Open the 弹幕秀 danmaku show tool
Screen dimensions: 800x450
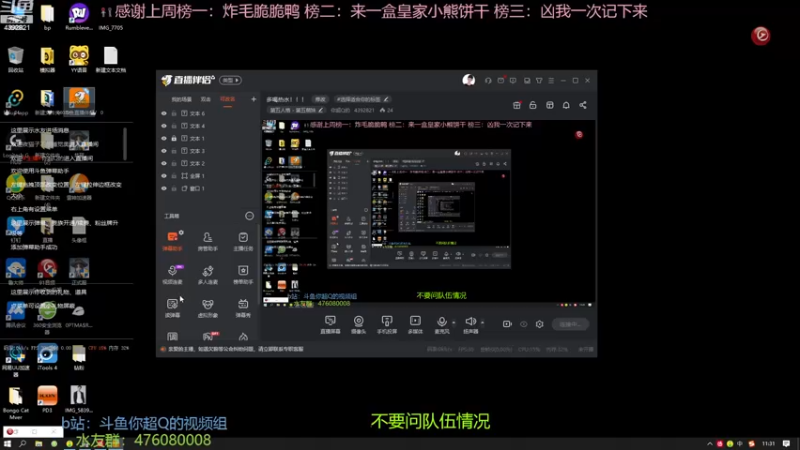click(x=243, y=308)
